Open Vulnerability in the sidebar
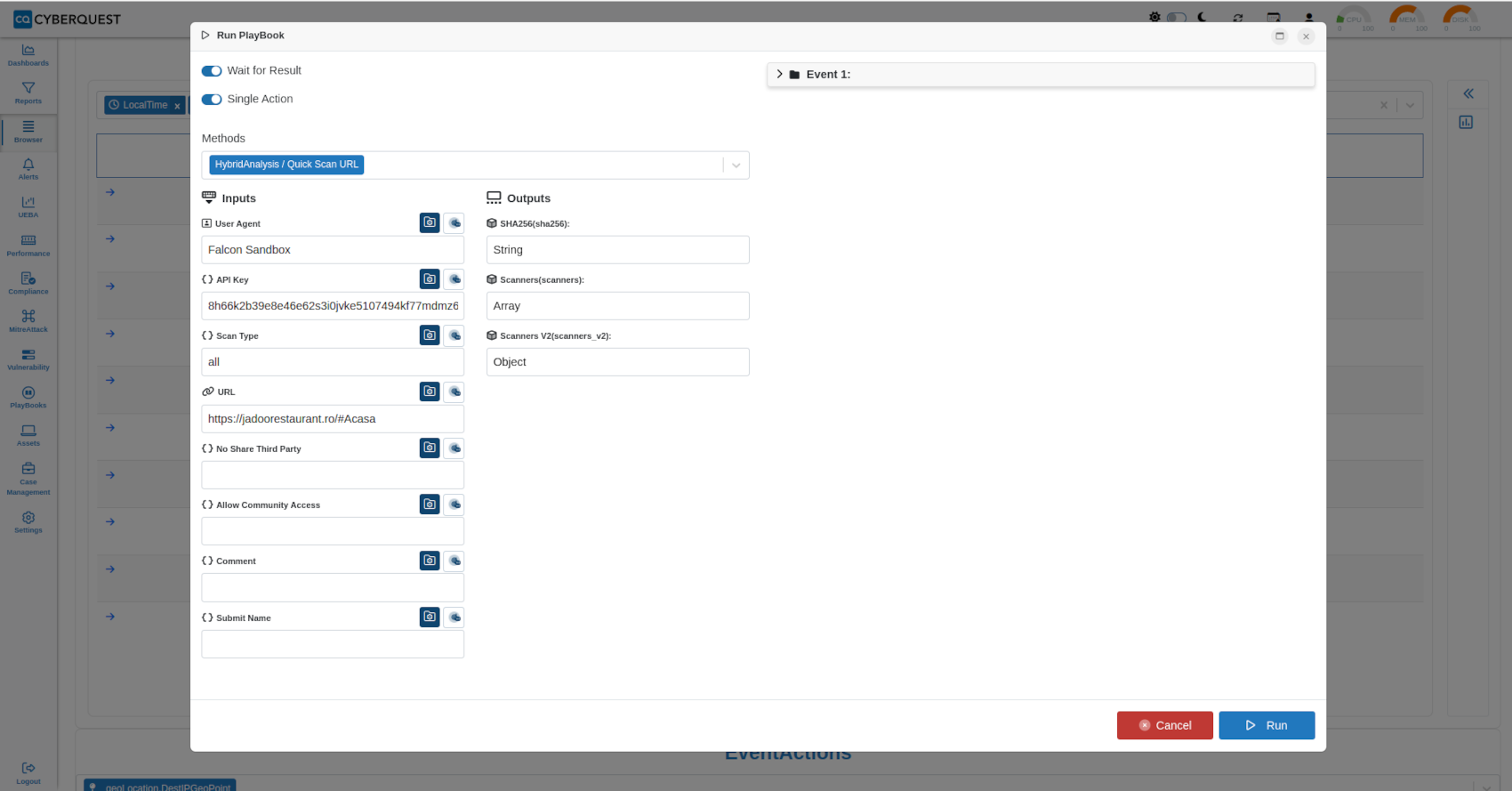 (x=28, y=359)
